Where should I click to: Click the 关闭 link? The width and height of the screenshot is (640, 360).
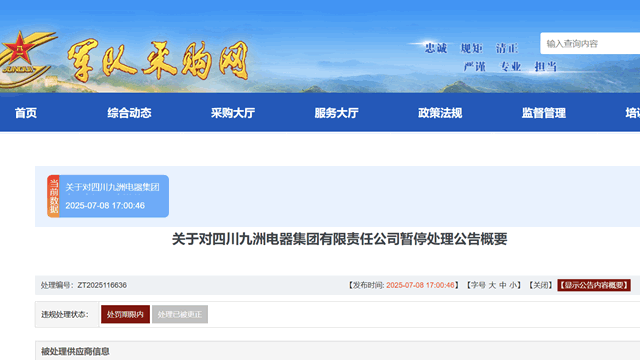(541, 285)
